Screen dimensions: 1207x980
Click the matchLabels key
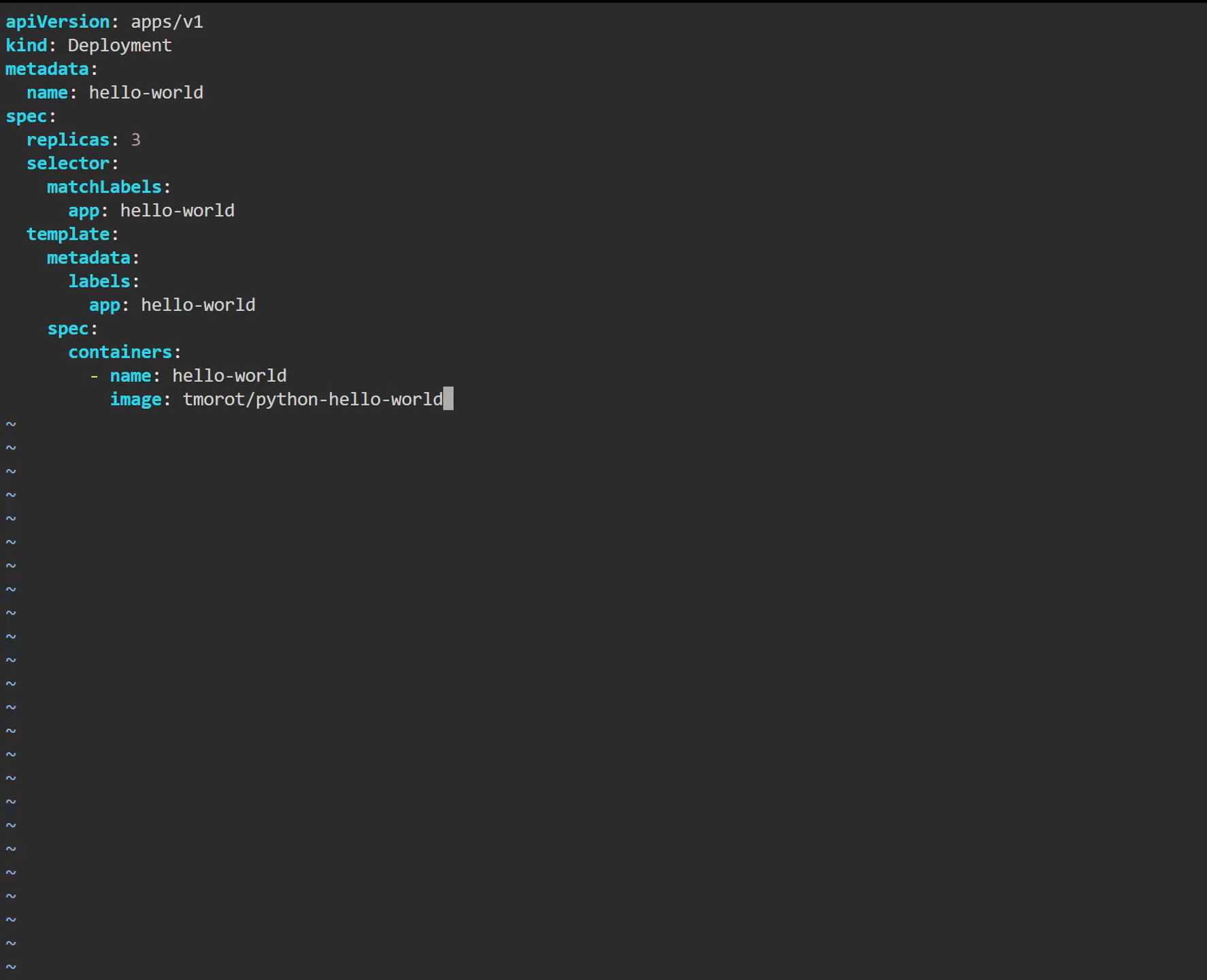[104, 187]
